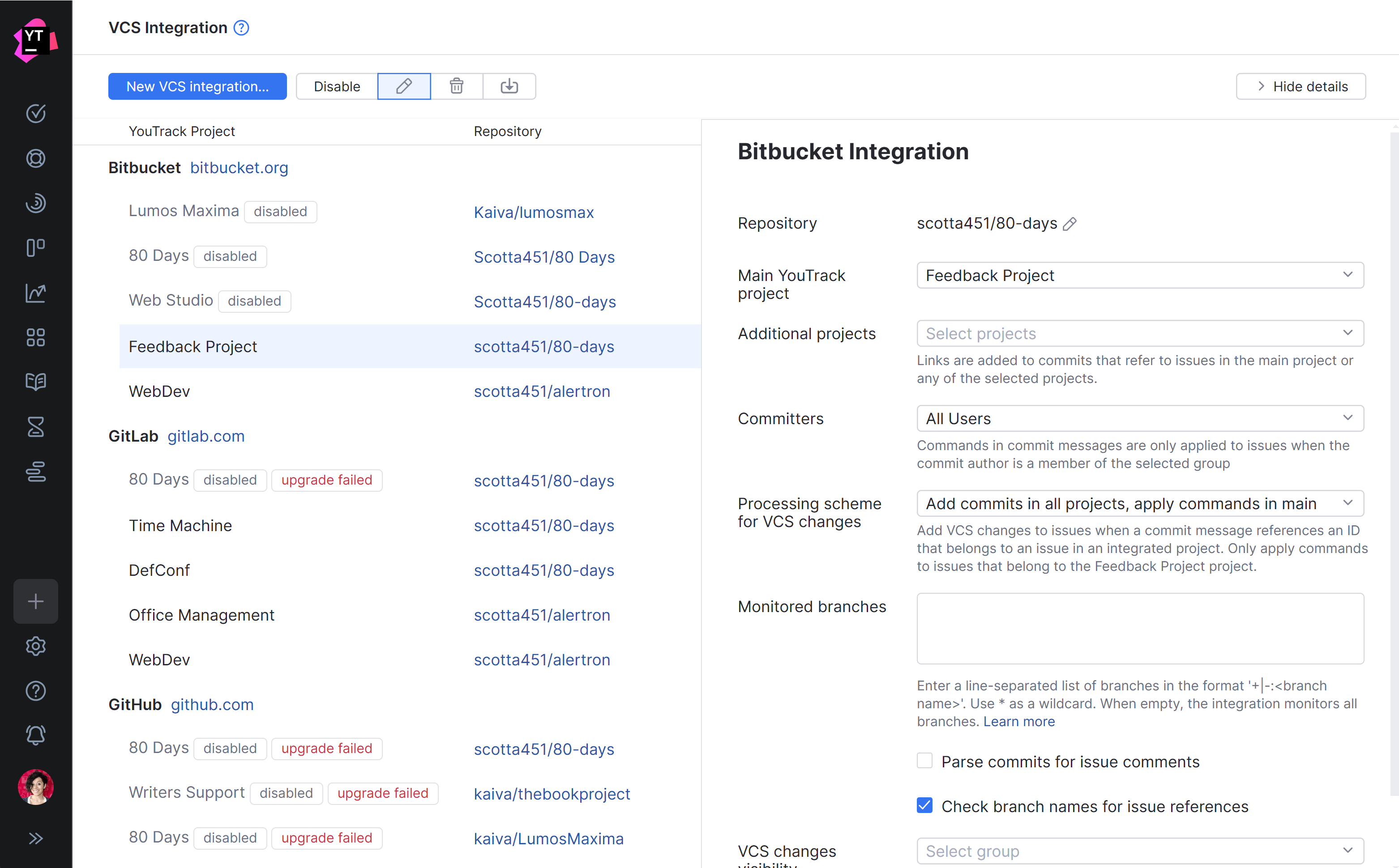Select the Reports chart icon

pos(36,293)
